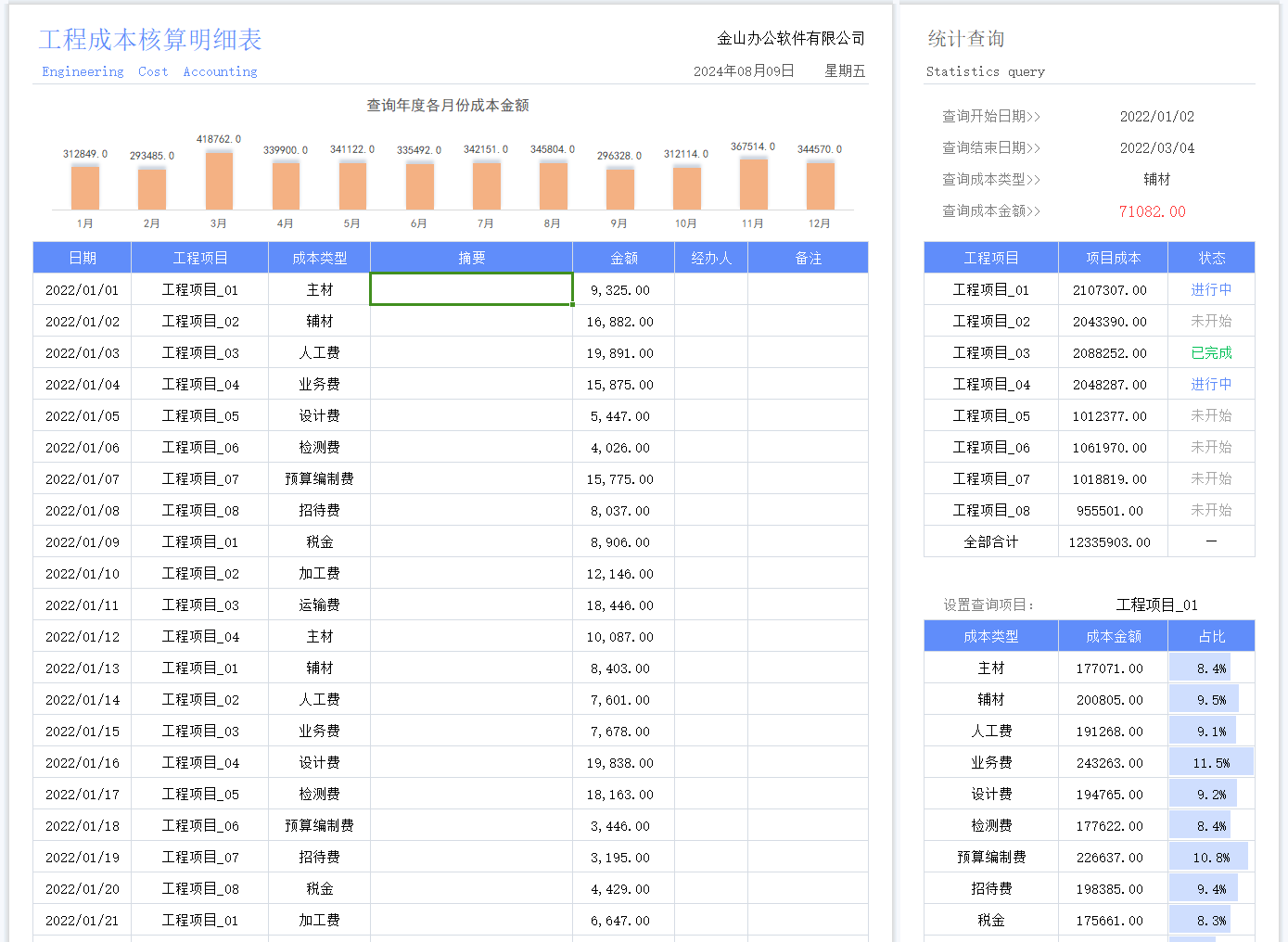This screenshot has width=1288, height=942.
Task: Click the 8.4% data bar for 主材
Action: point(1200,668)
